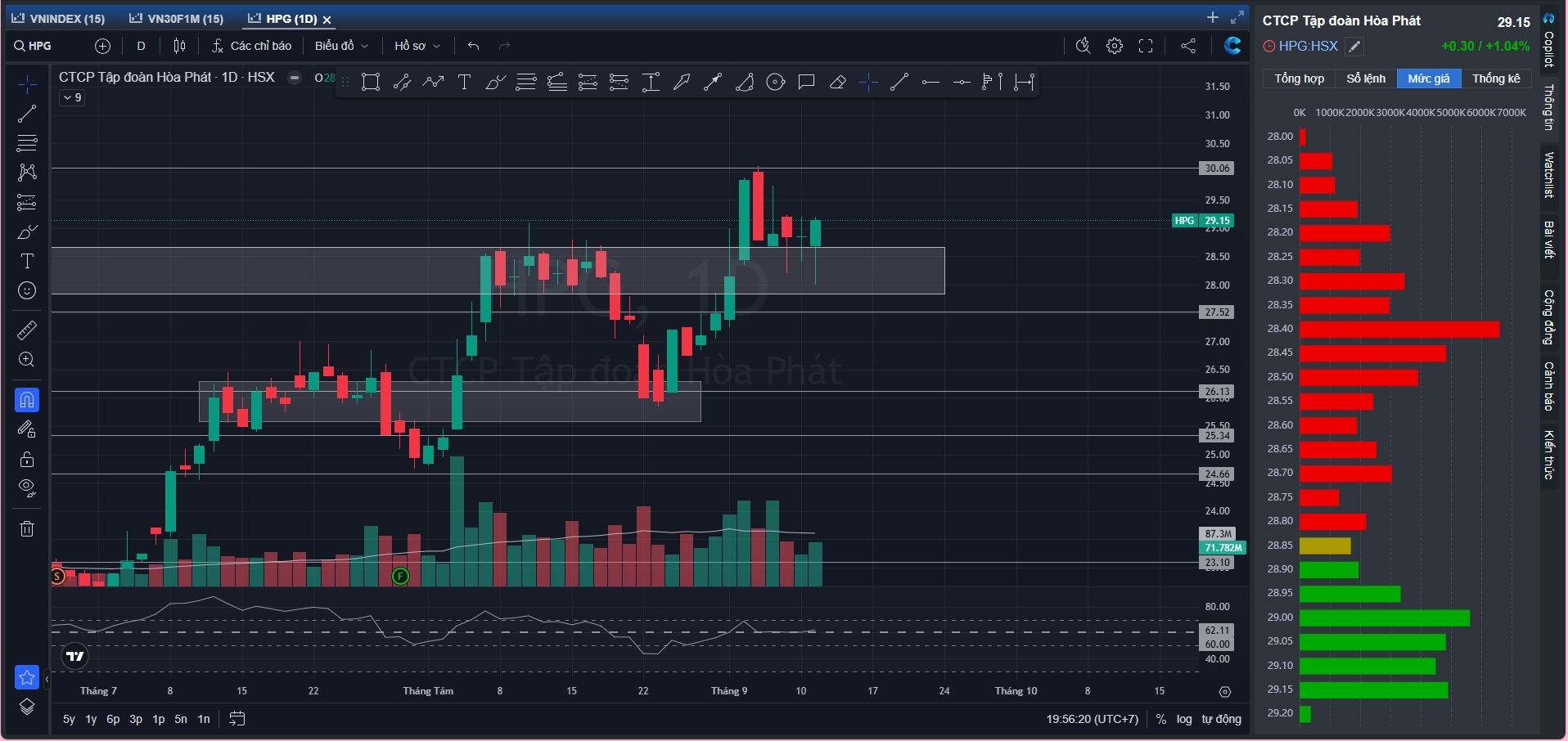Click the HPG:HSX symbol link

(1308, 47)
